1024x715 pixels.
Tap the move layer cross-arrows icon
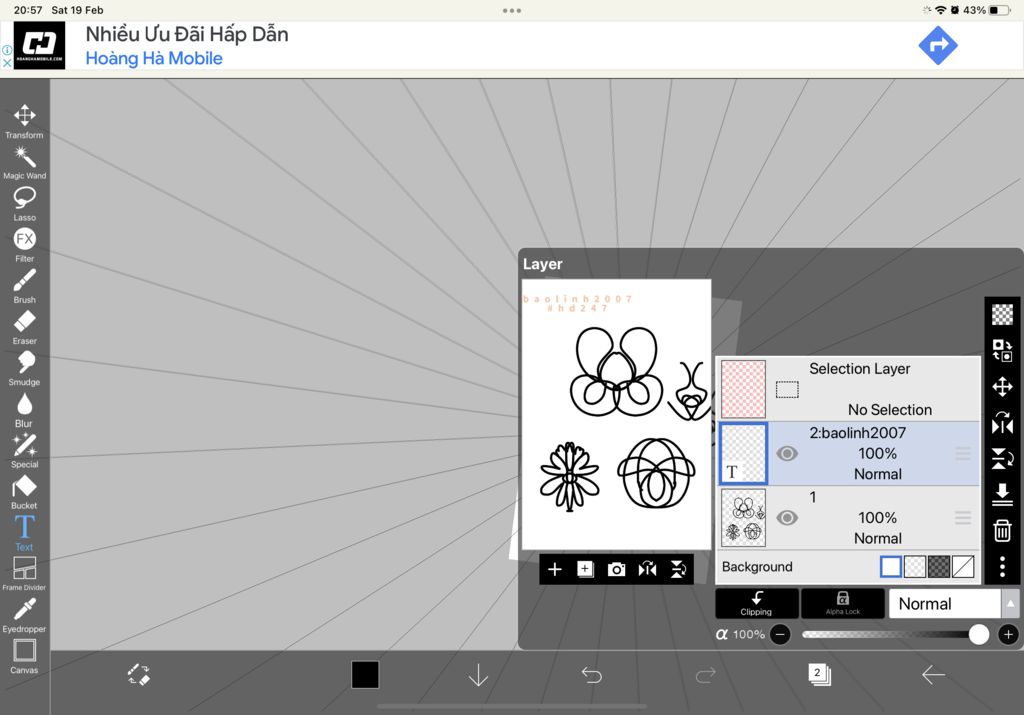click(1002, 387)
